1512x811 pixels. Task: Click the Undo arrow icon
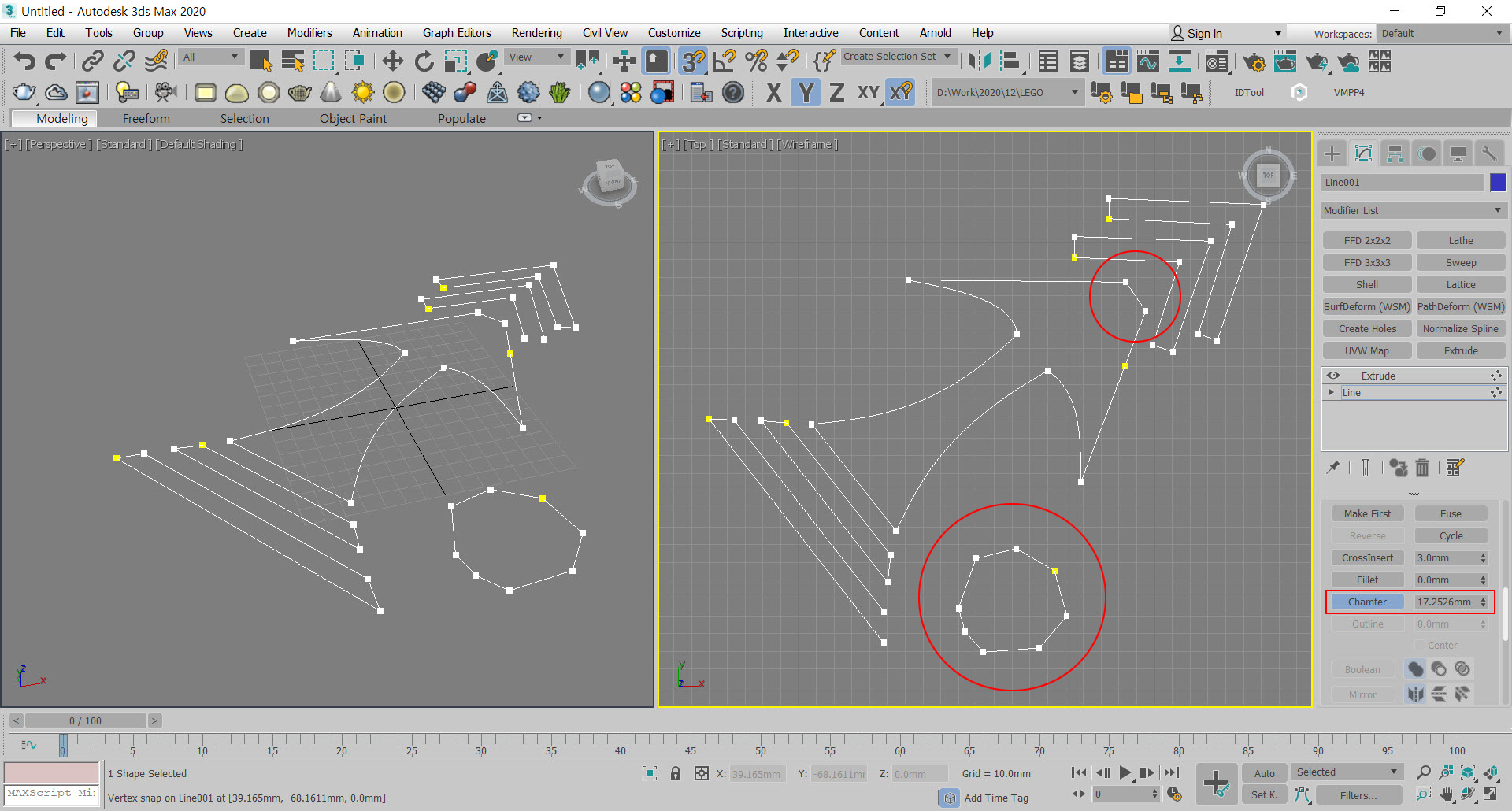[x=24, y=61]
